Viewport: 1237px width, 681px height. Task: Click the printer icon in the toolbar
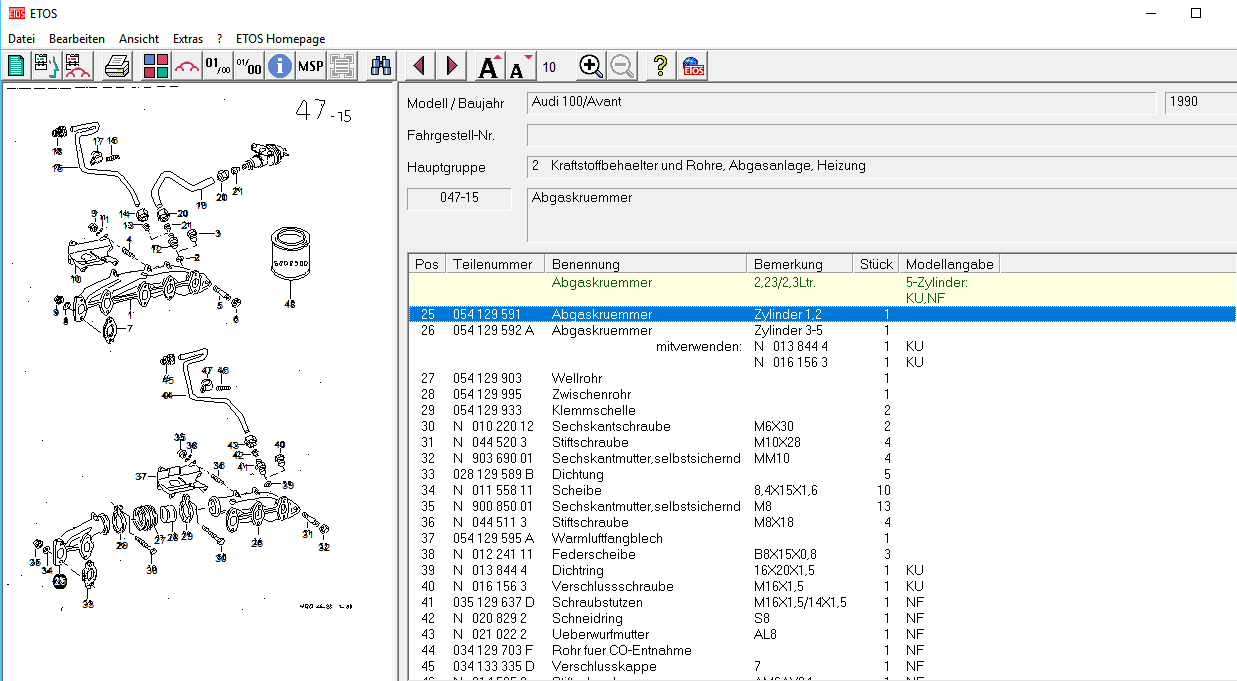[x=118, y=67]
